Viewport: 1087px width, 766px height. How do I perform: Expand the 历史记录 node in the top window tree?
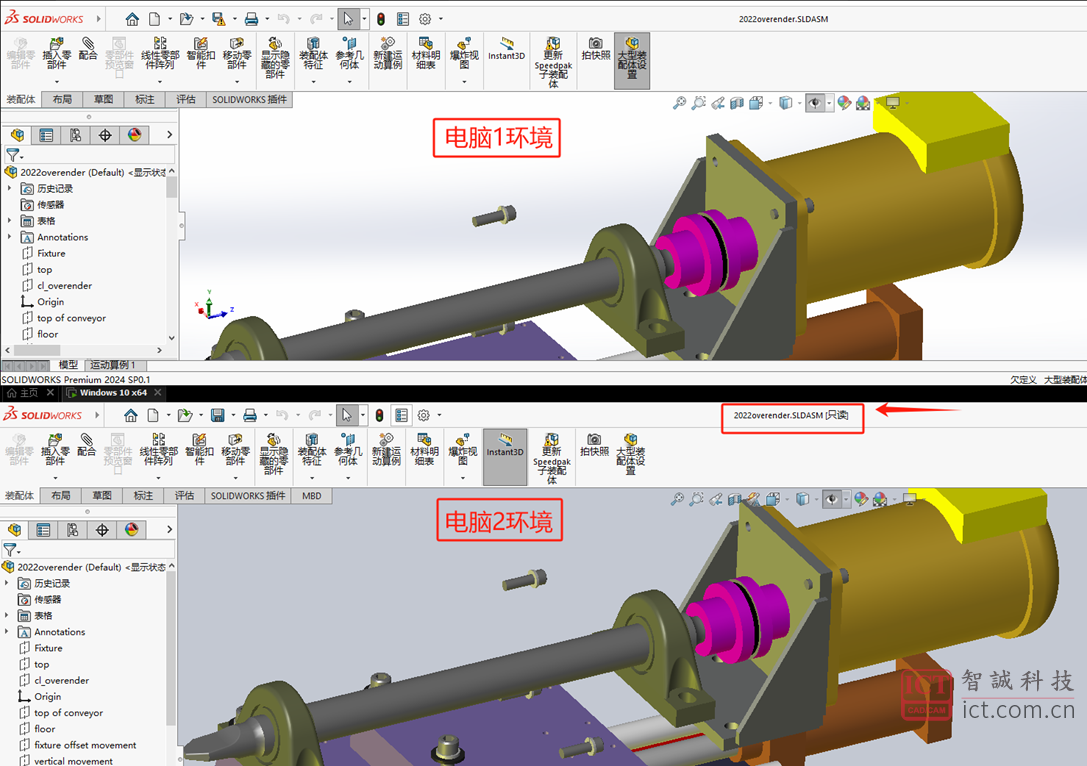tap(9, 189)
